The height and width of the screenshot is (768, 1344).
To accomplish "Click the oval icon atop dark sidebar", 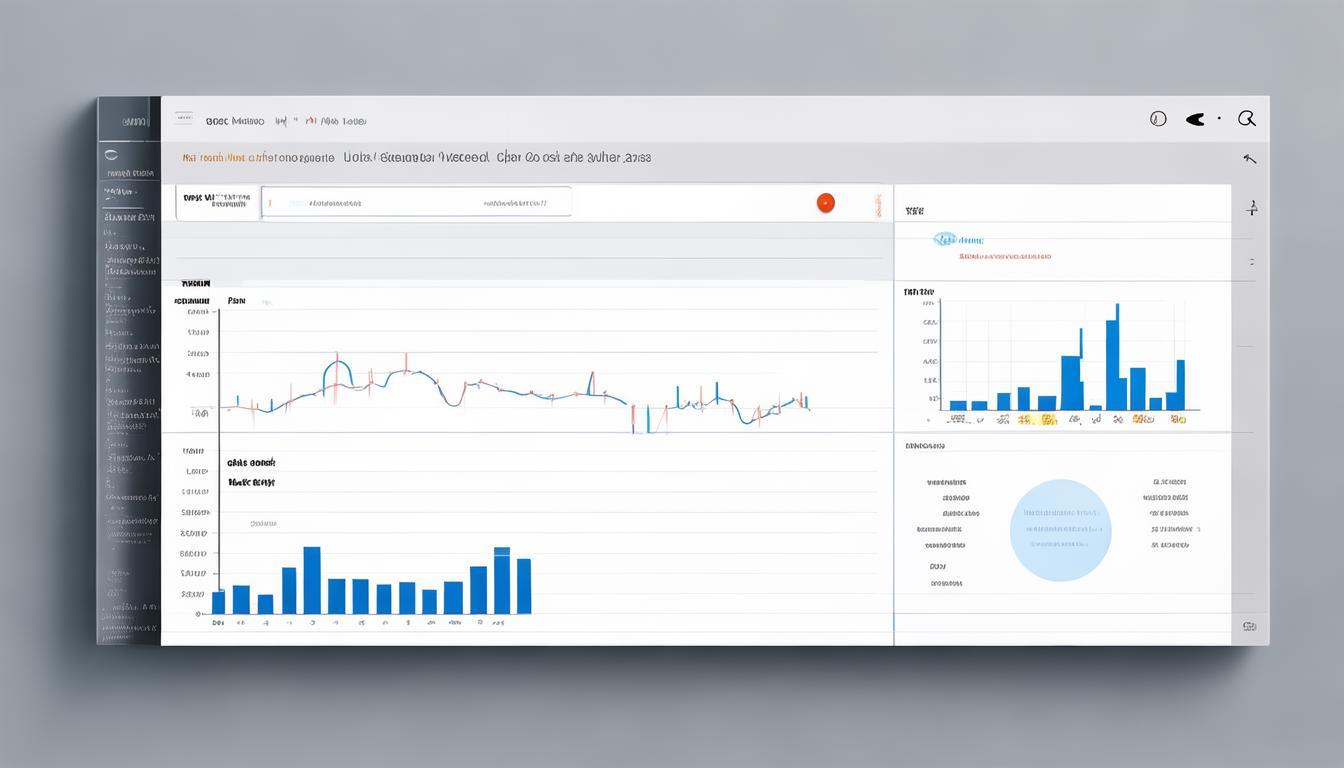I will pos(111,155).
